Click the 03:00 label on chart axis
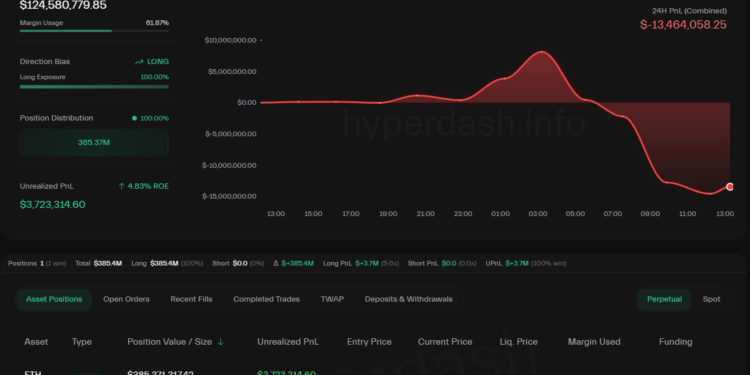The width and height of the screenshot is (750, 375). pyautogui.click(x=538, y=214)
